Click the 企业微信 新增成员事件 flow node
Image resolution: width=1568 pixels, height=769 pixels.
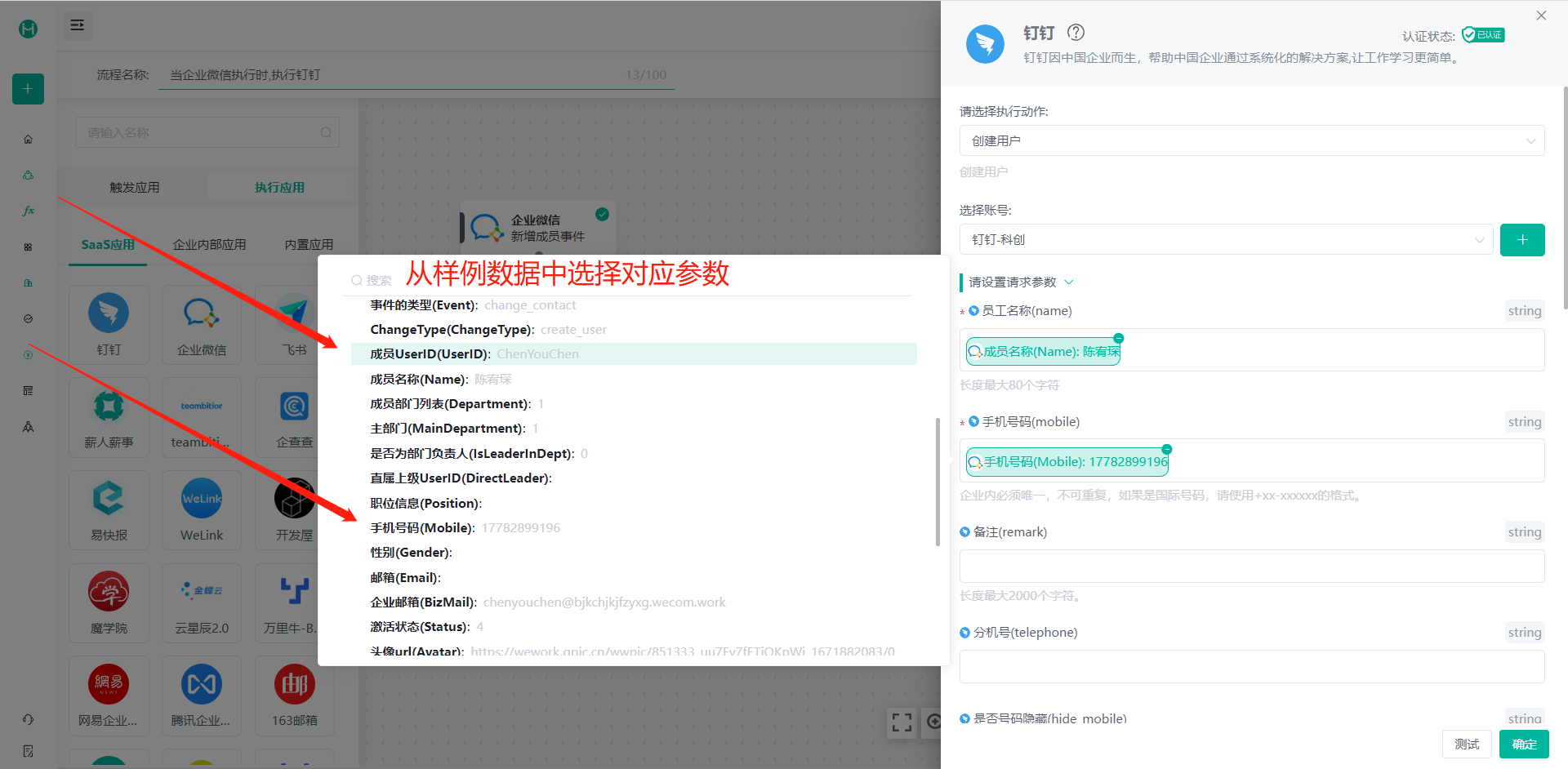537,228
